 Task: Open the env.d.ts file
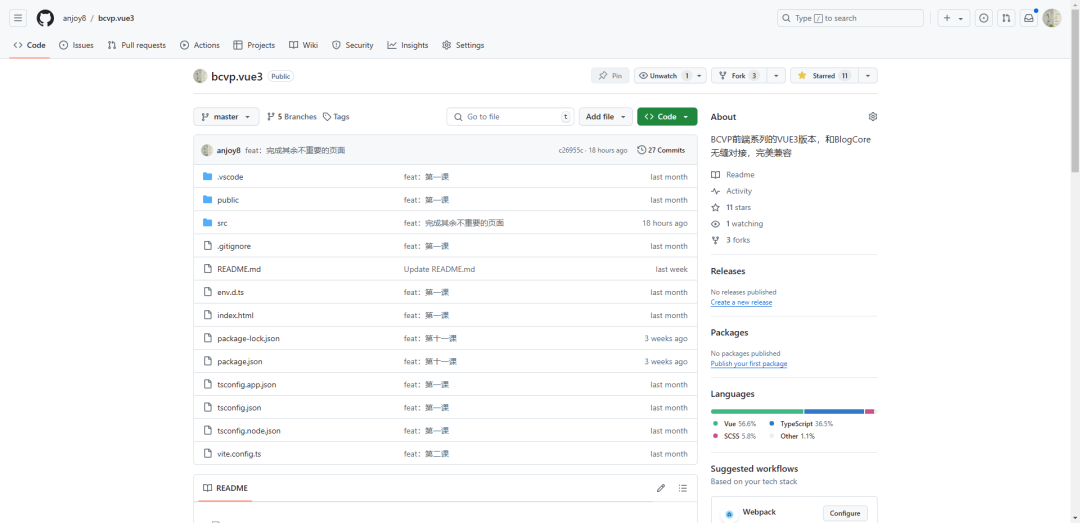pyautogui.click(x=230, y=292)
